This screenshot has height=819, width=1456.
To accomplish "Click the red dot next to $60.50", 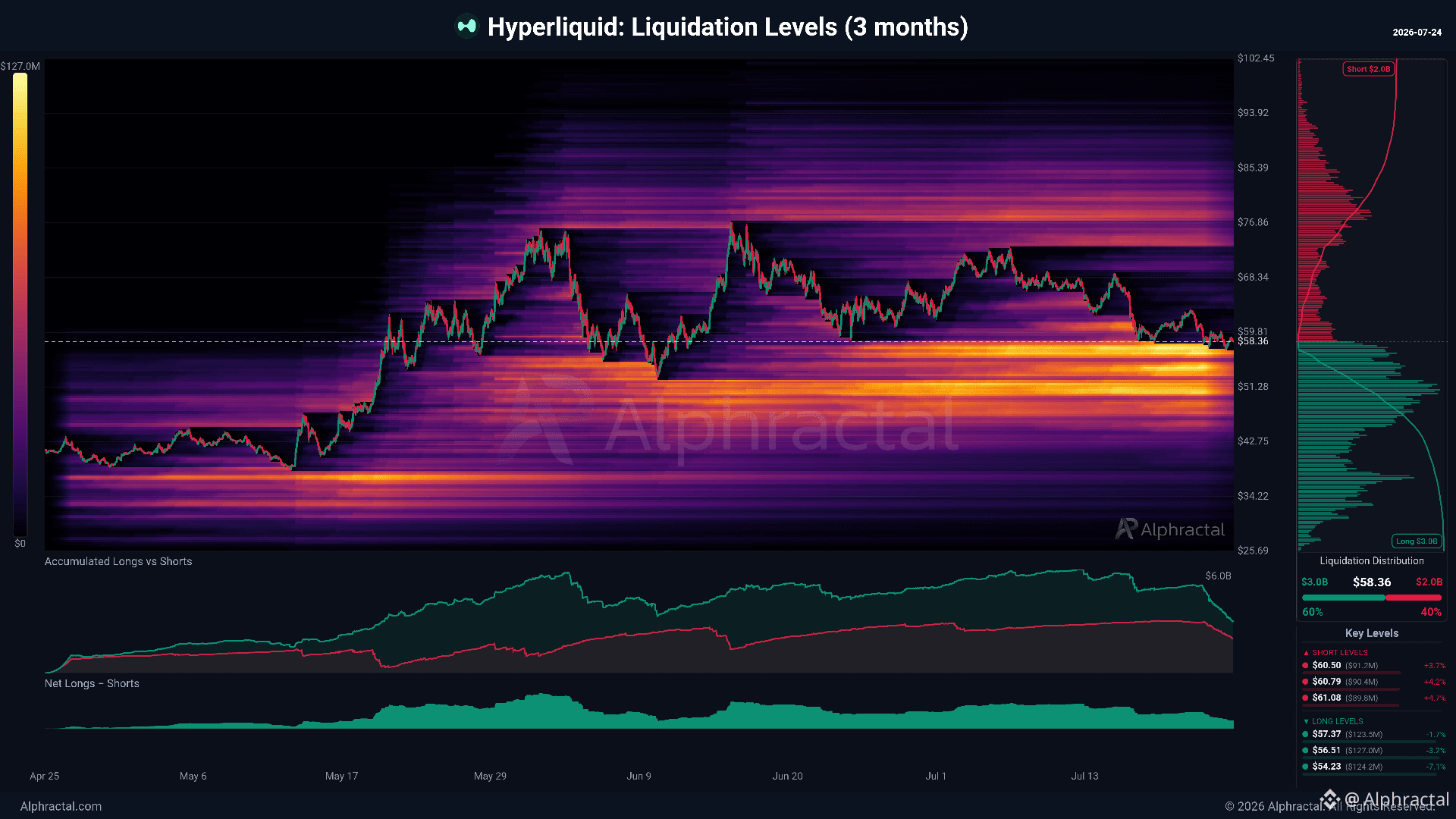I will tap(1305, 666).
